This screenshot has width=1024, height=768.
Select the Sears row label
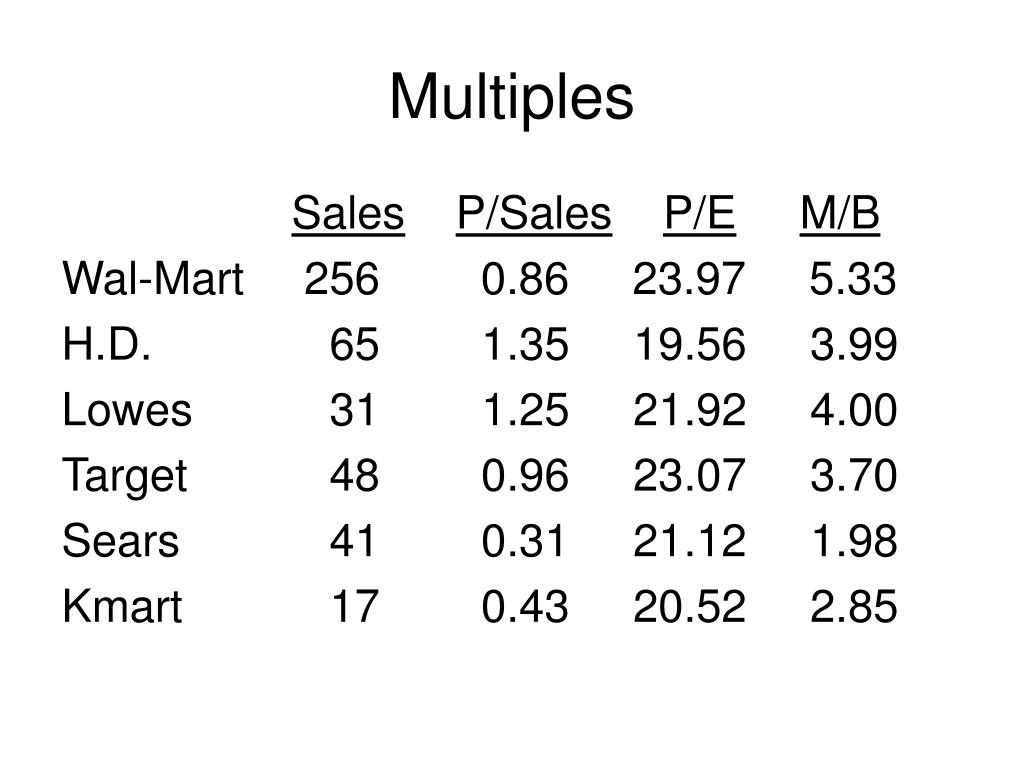(x=120, y=541)
